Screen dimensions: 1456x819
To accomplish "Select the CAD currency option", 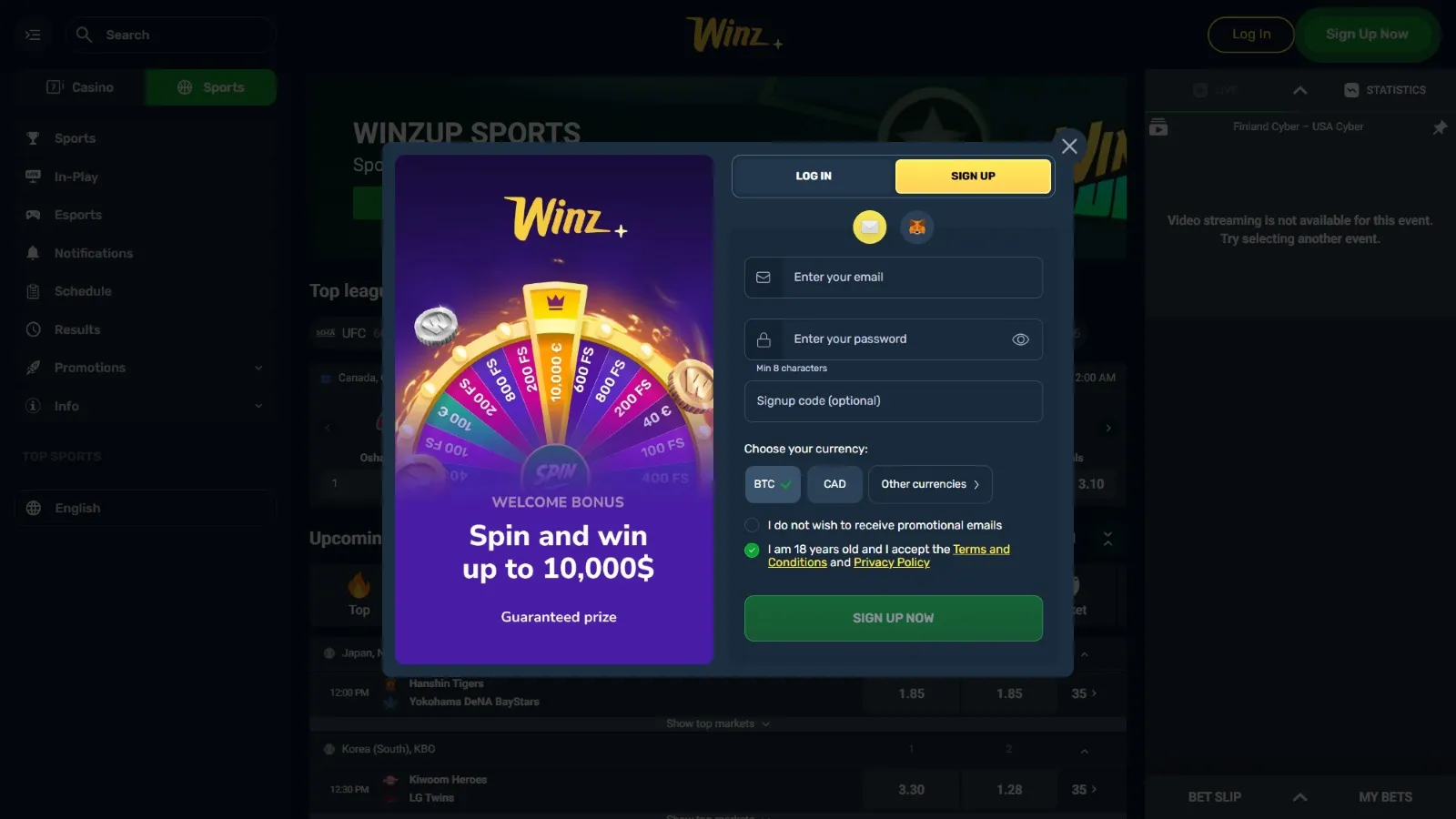I will [x=834, y=484].
